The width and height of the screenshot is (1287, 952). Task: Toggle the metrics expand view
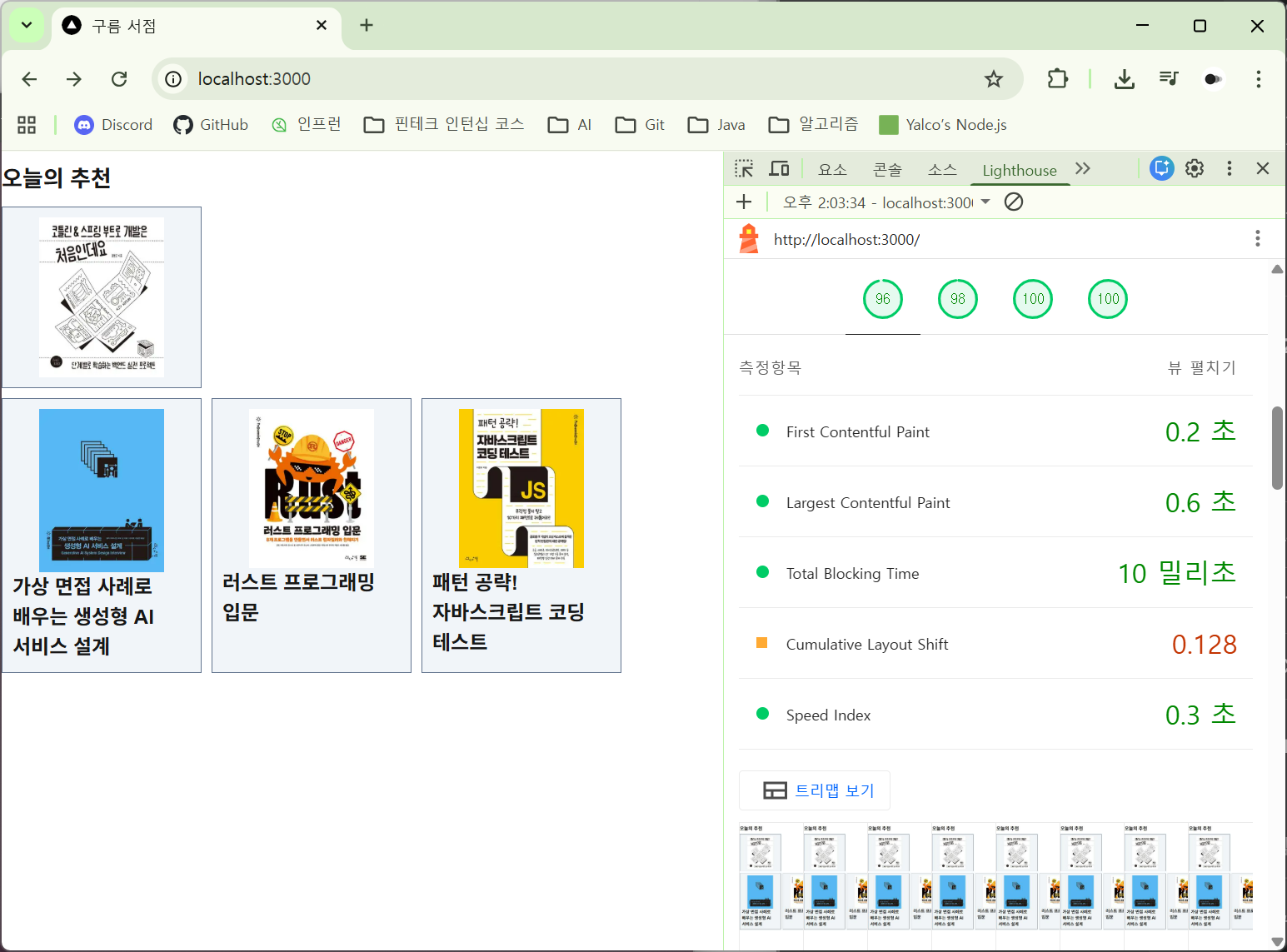(x=1201, y=367)
